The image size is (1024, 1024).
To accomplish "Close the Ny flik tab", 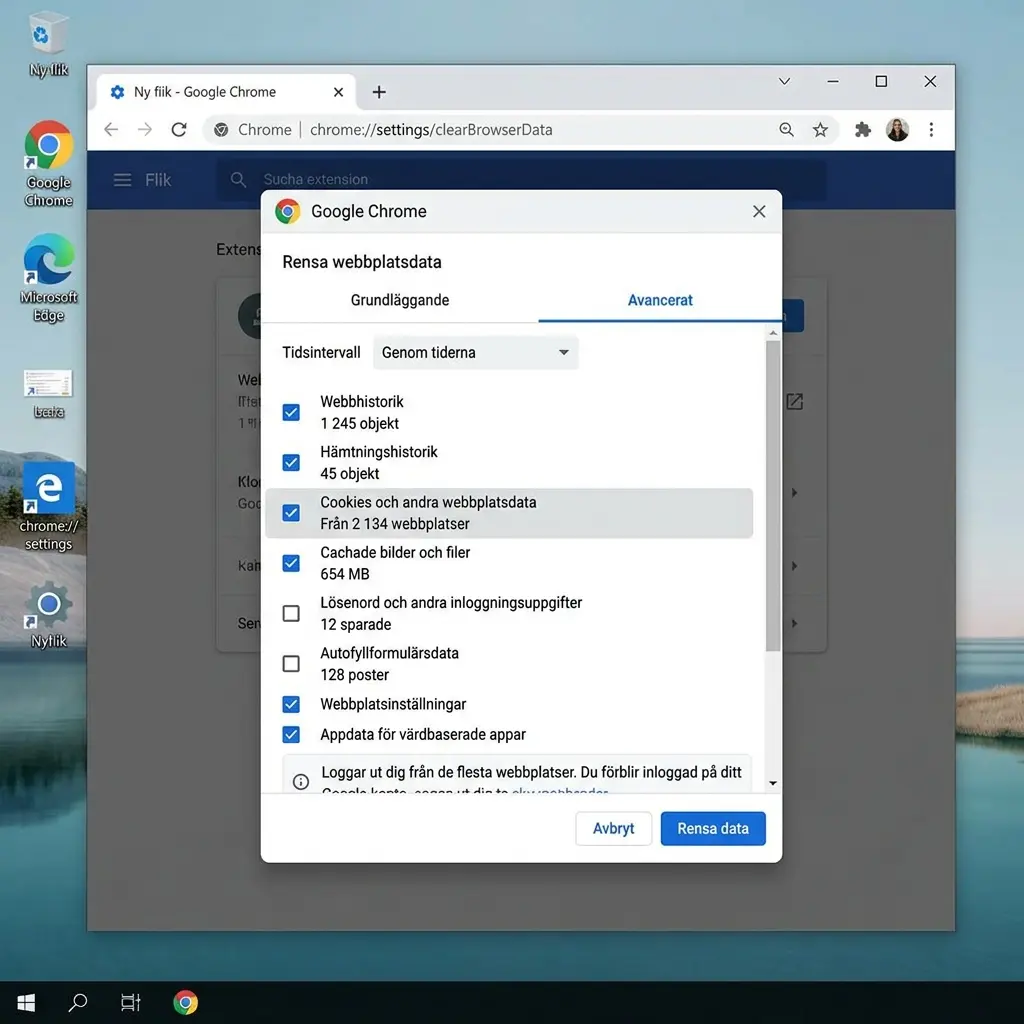I will click(338, 92).
